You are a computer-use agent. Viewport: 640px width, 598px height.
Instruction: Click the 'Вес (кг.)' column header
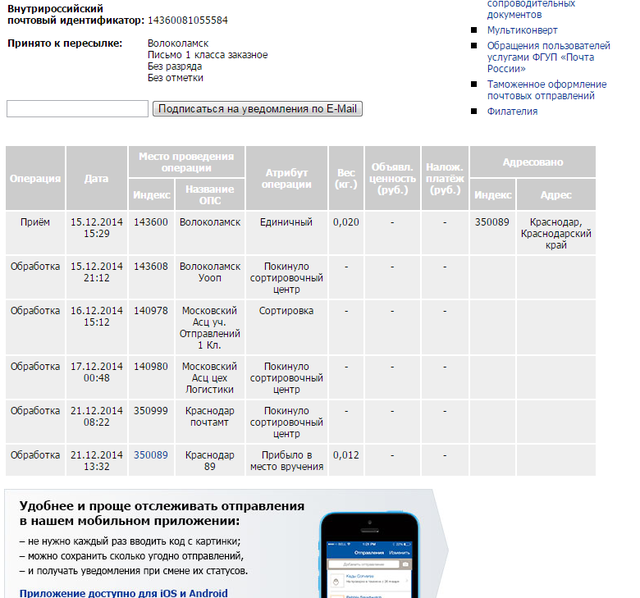pyautogui.click(x=345, y=179)
